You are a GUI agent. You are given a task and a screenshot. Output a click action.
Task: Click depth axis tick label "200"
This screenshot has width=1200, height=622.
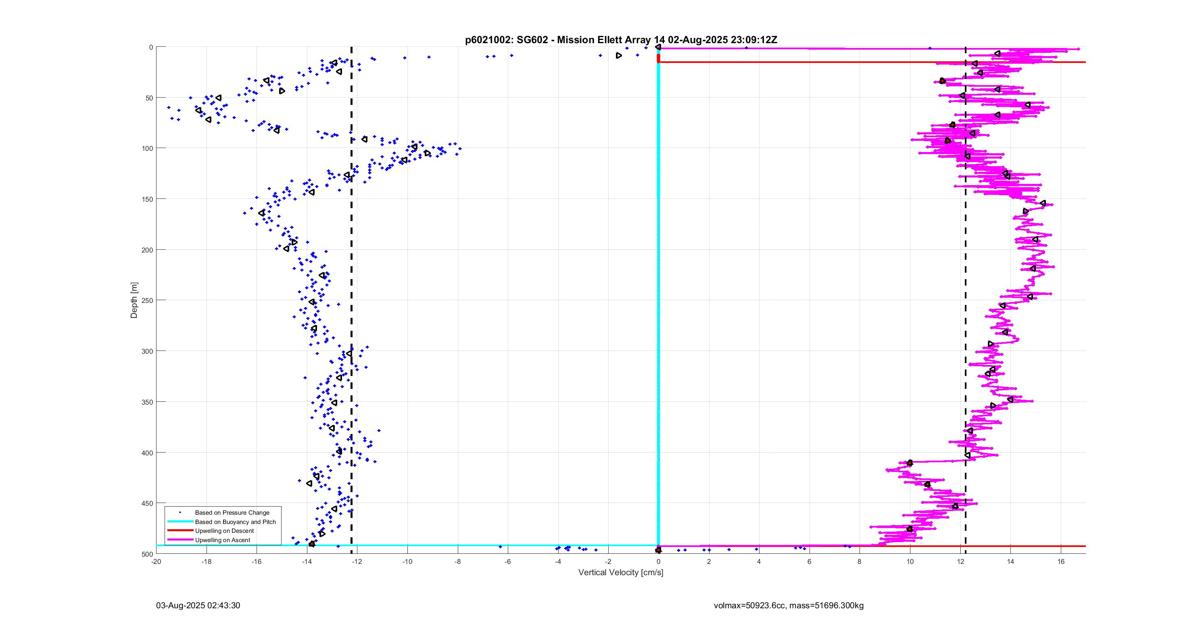tap(146, 250)
